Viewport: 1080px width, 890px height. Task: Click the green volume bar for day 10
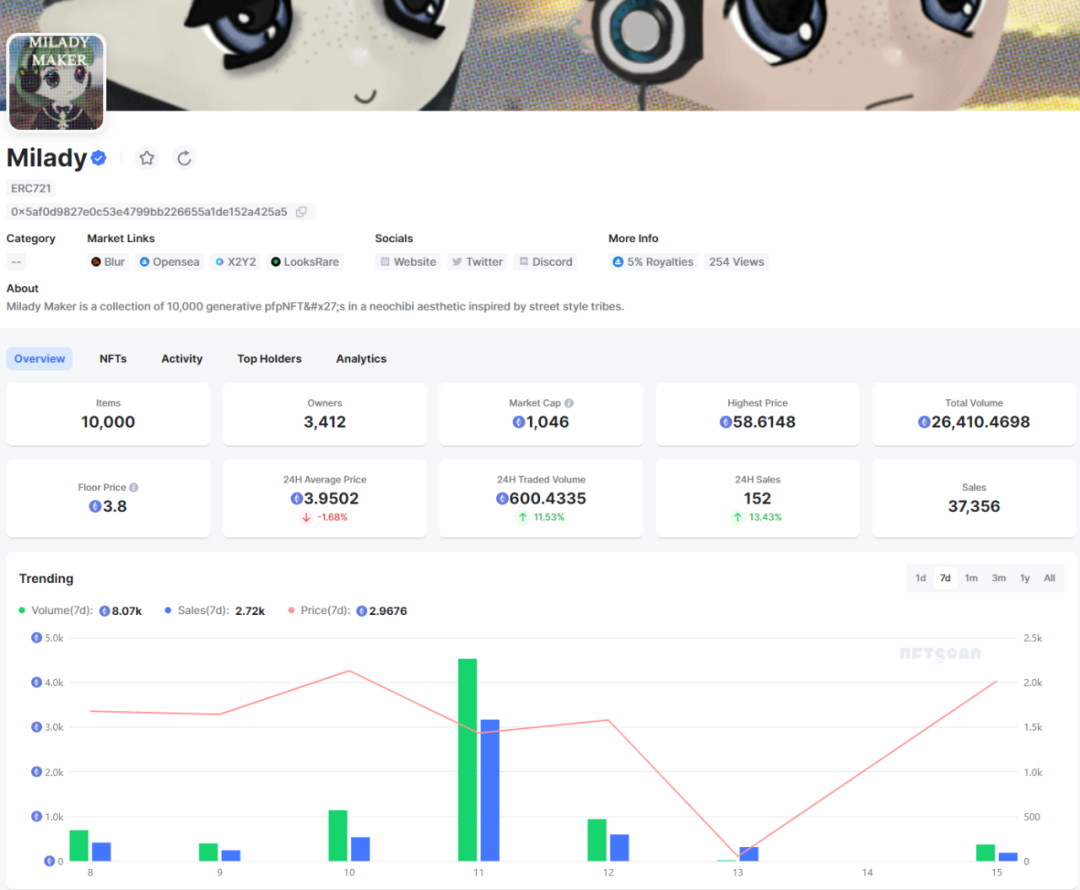click(338, 836)
